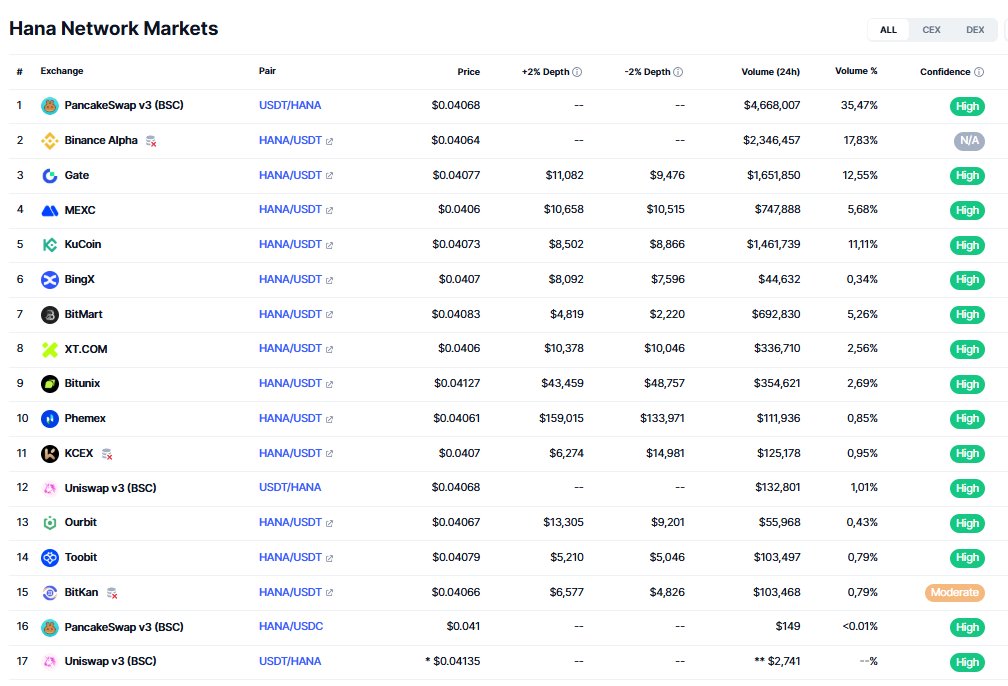The image size is (1008, 686).
Task: Open the Ourbit exchange name link
Action: pos(80,523)
